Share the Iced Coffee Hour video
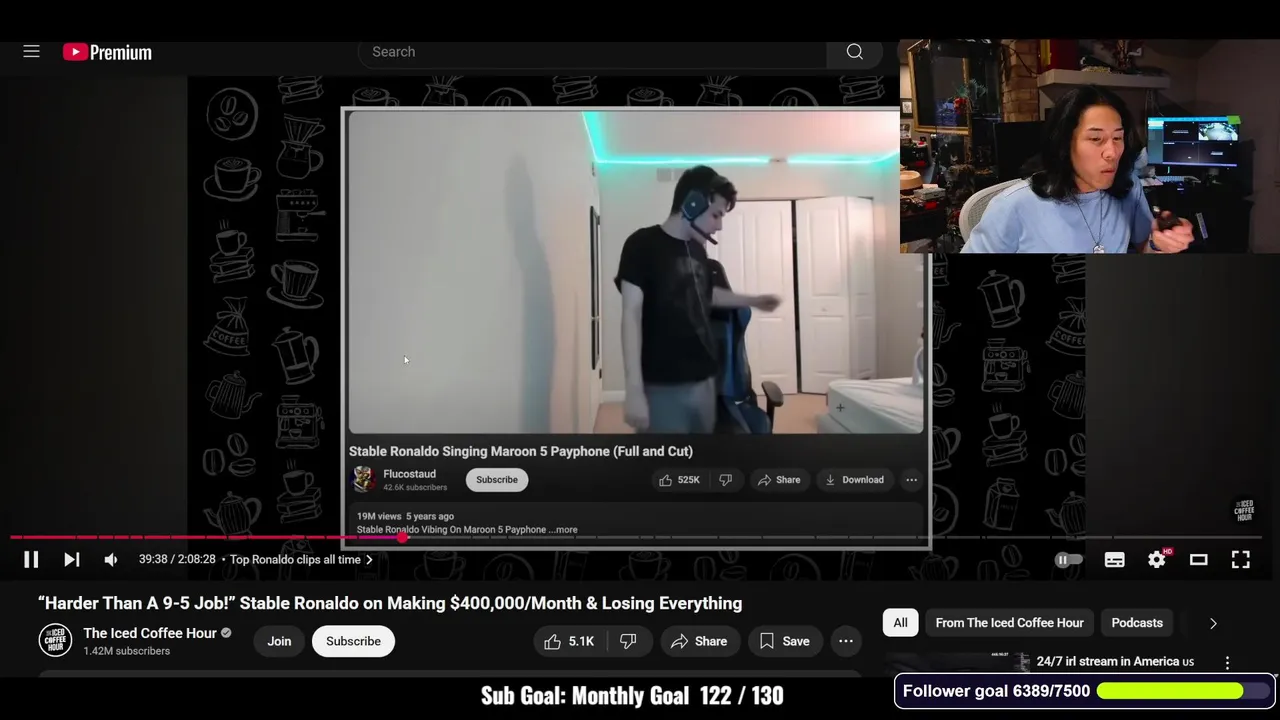The image size is (1280, 720). [x=698, y=641]
